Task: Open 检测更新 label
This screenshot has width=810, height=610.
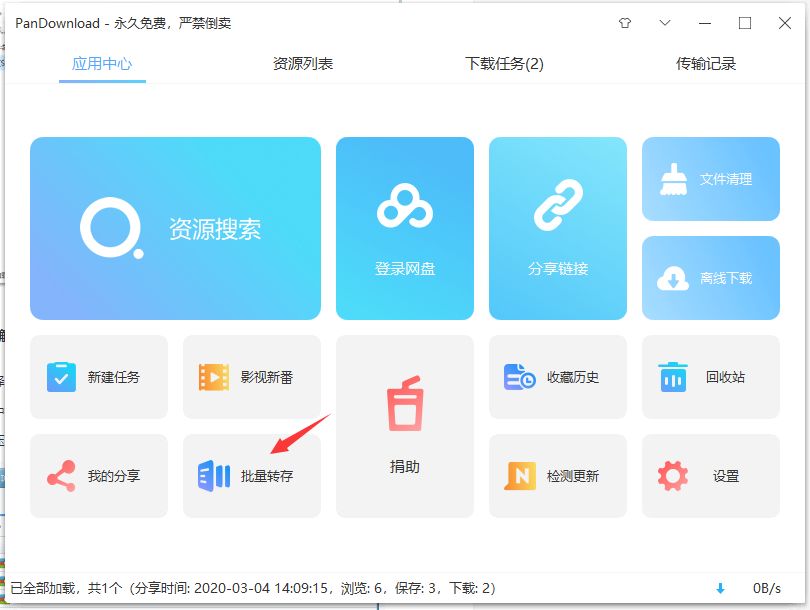Action: 573,476
